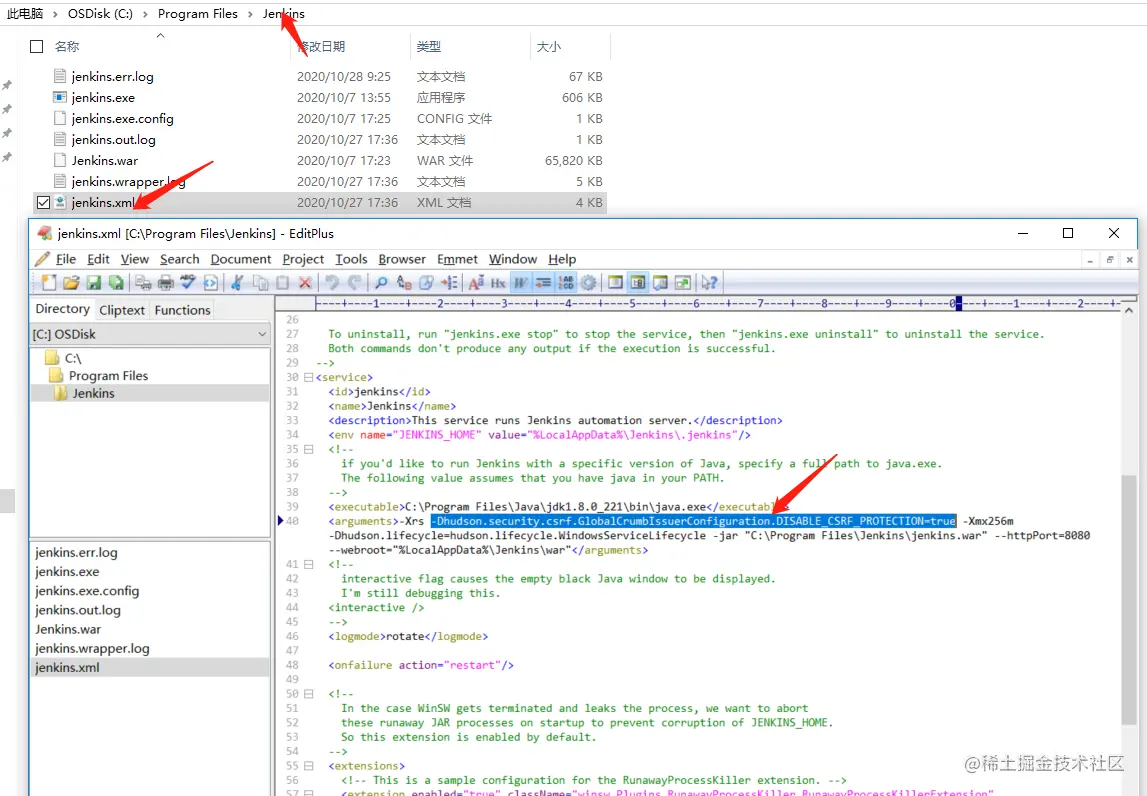Select the C:\ folder in the directory tree
The image size is (1147, 796).
tap(73, 358)
